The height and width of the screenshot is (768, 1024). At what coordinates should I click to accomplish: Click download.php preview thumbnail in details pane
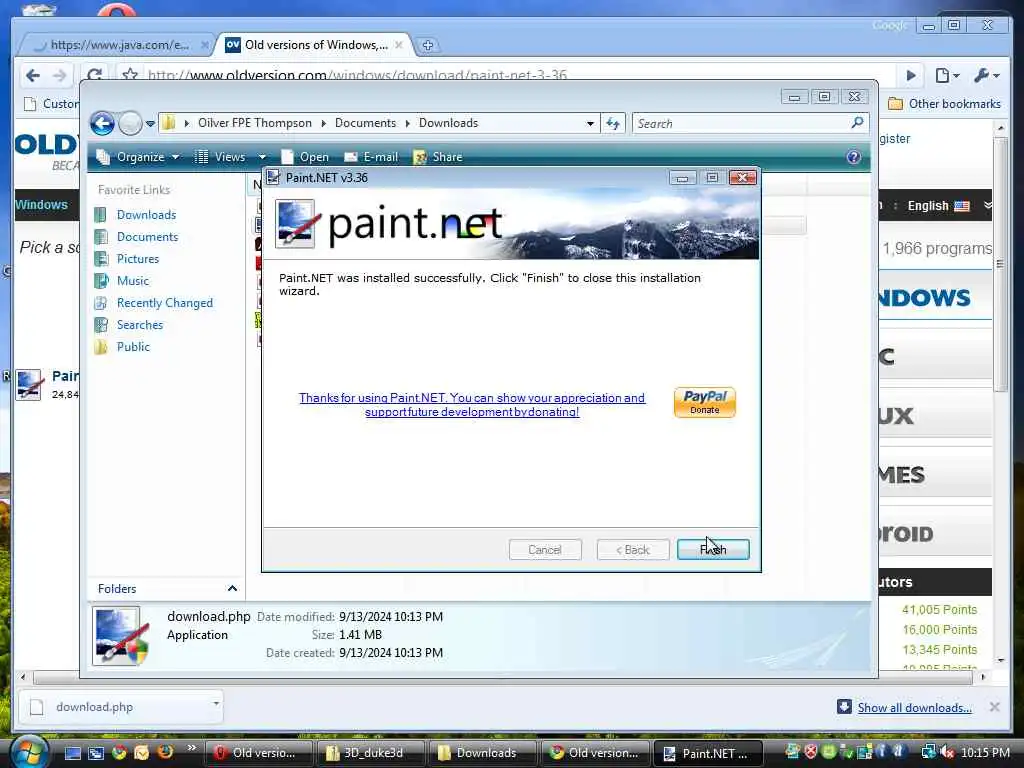click(x=120, y=636)
